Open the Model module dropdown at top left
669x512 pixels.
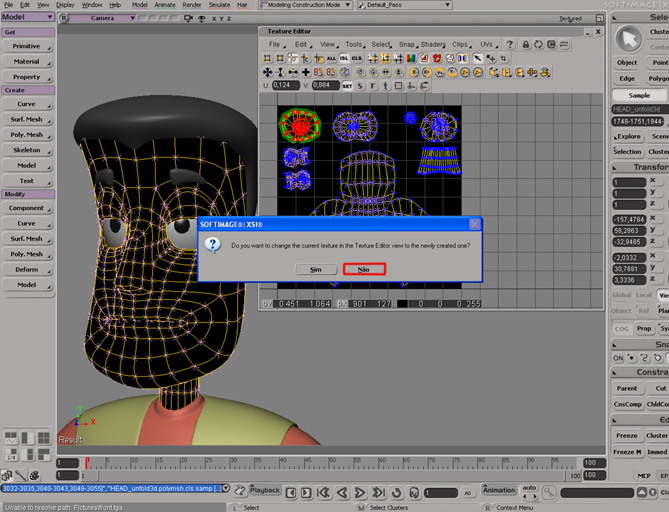tap(27, 17)
